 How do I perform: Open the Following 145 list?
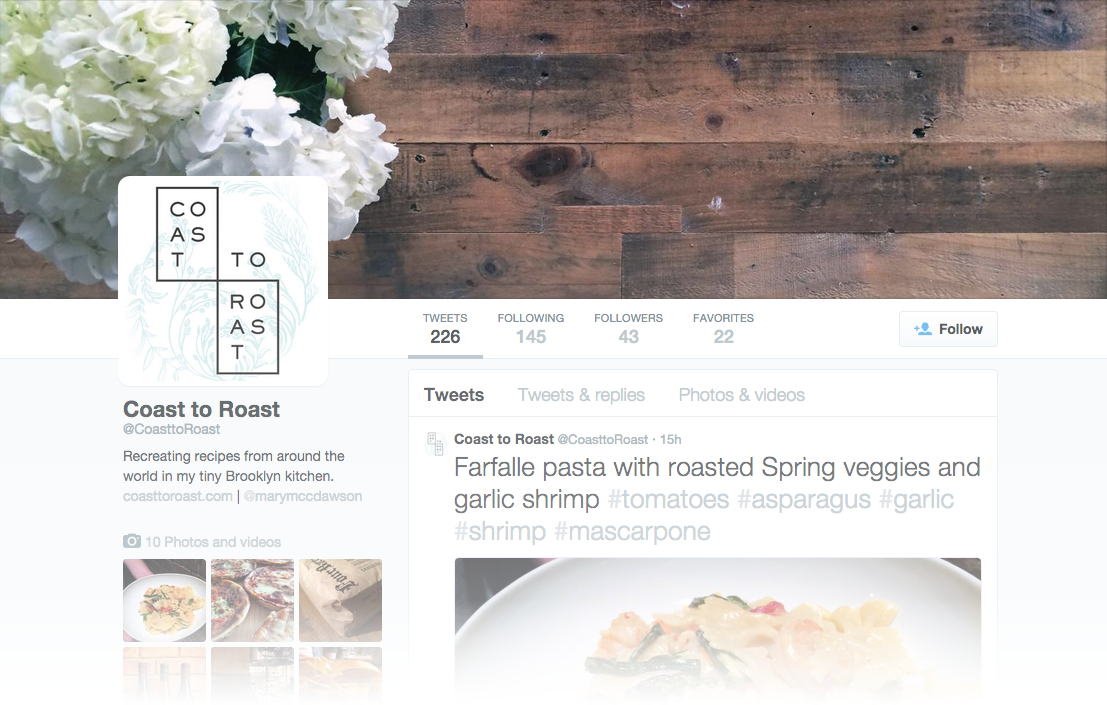point(531,329)
